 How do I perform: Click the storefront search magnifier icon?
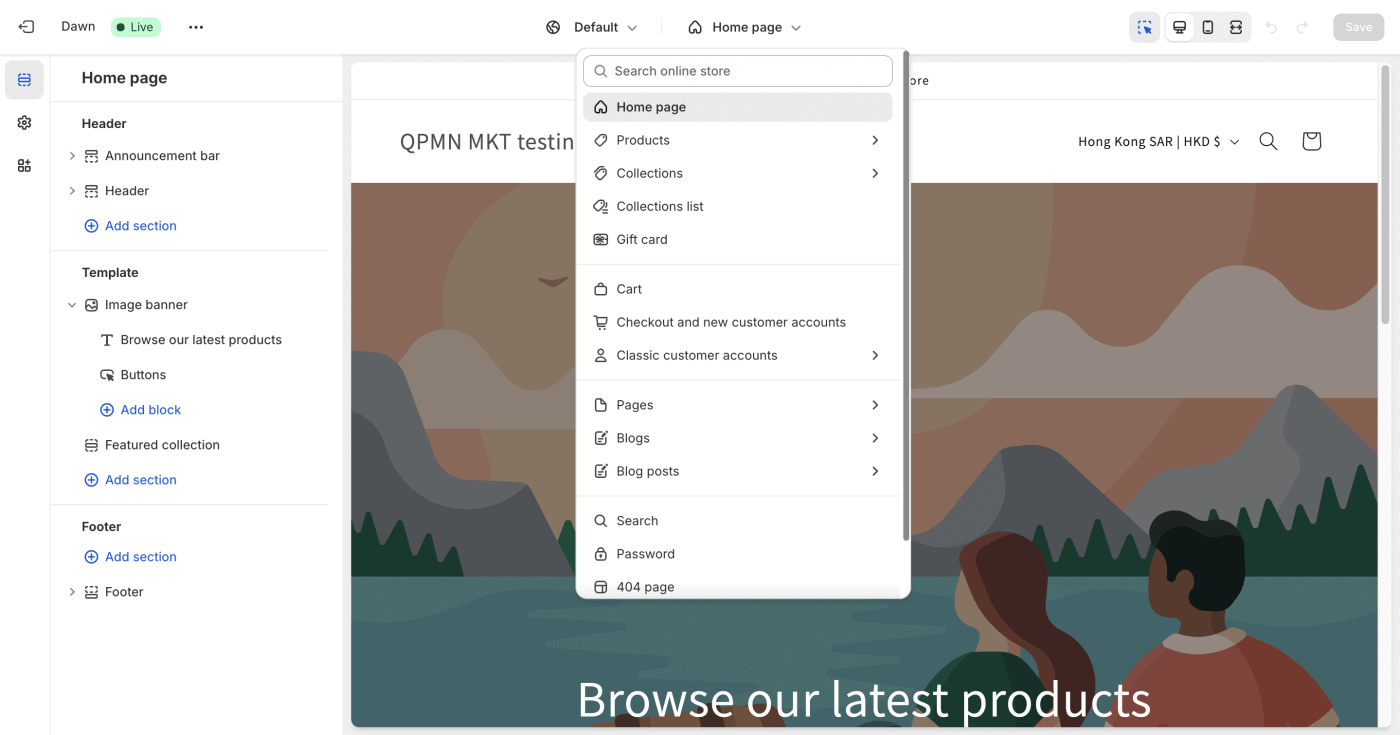point(1268,141)
